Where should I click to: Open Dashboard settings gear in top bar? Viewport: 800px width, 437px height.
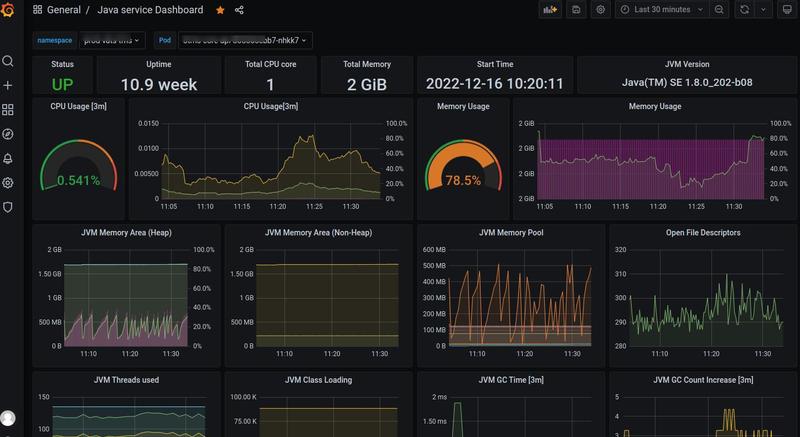pyautogui.click(x=601, y=10)
